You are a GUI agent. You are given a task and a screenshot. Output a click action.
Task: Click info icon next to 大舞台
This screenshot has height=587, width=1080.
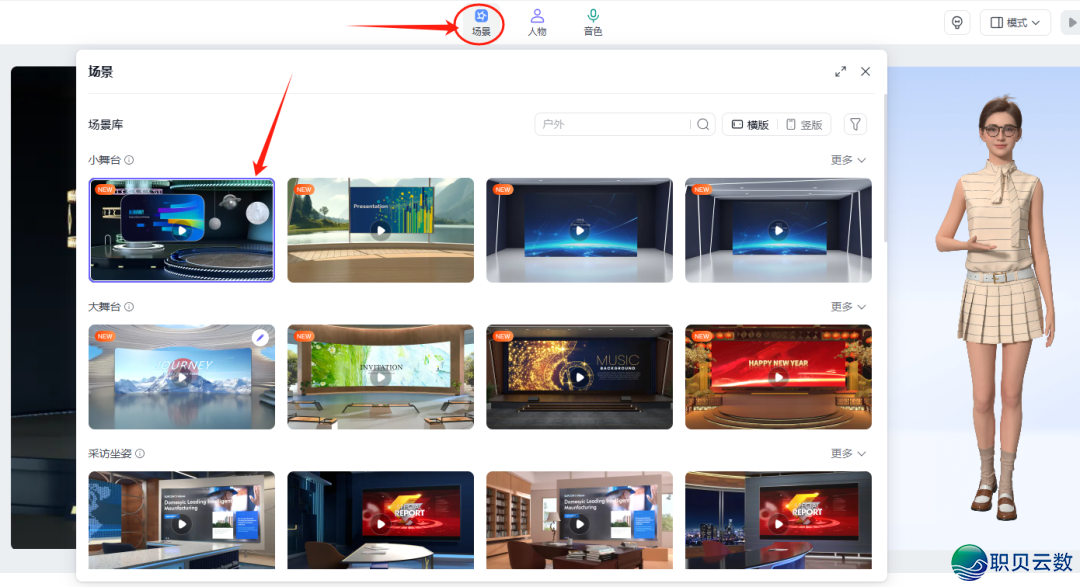(x=129, y=307)
